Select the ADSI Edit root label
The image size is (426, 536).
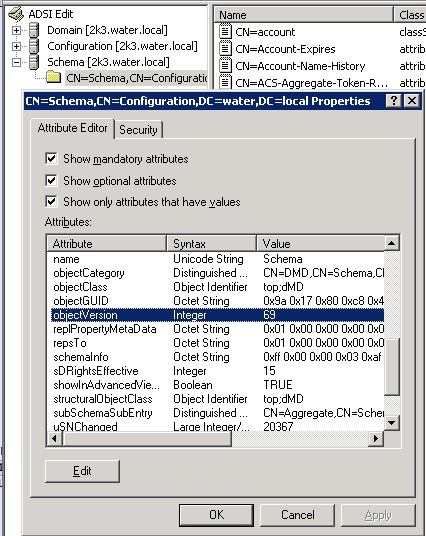(51, 14)
